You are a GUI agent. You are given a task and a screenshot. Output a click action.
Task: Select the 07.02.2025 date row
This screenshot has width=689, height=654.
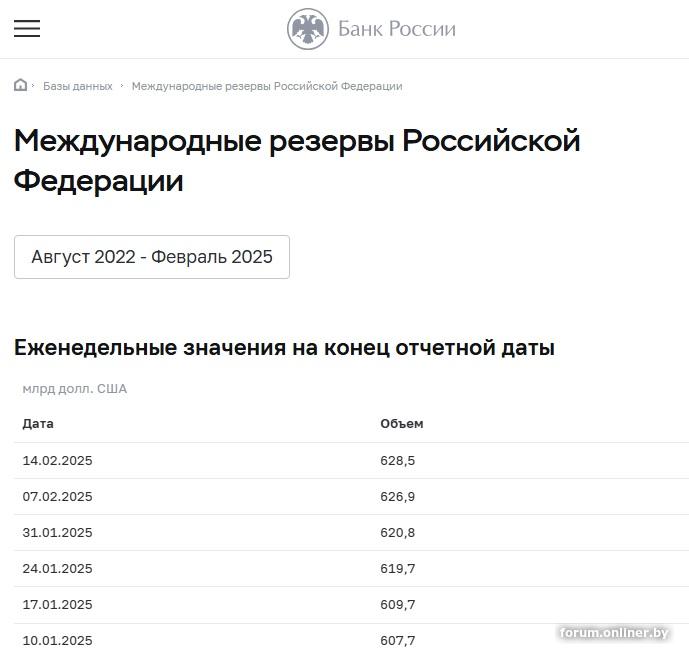click(x=57, y=497)
